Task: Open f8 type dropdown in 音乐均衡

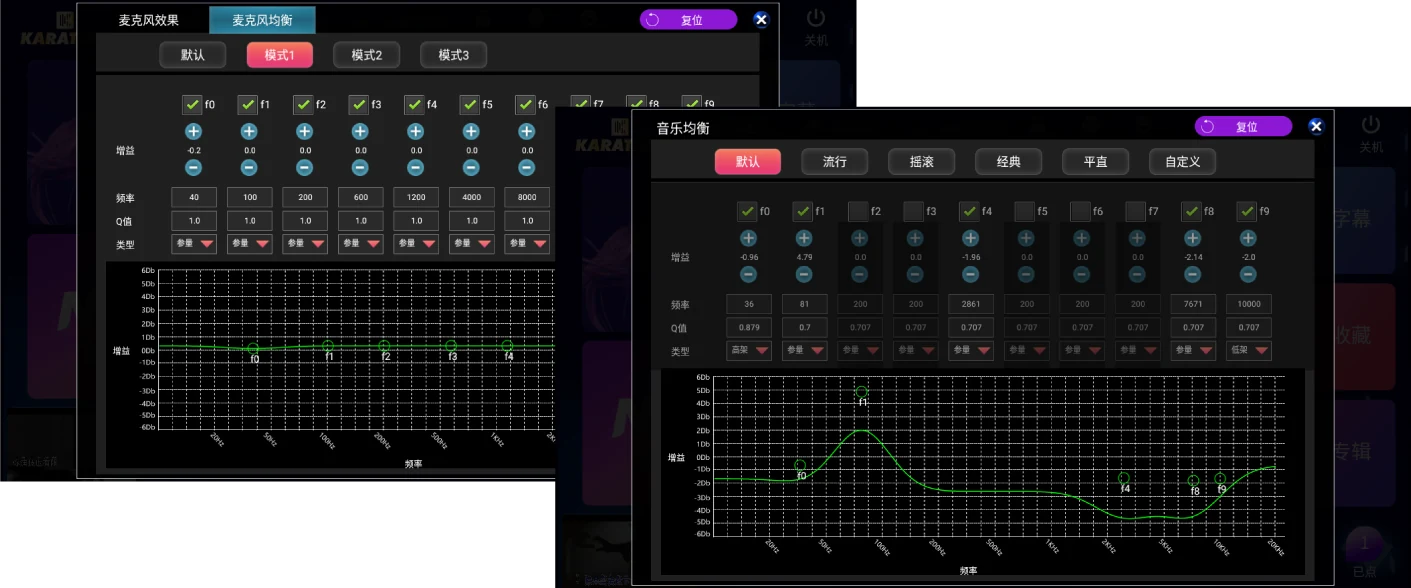Action: [1193, 350]
